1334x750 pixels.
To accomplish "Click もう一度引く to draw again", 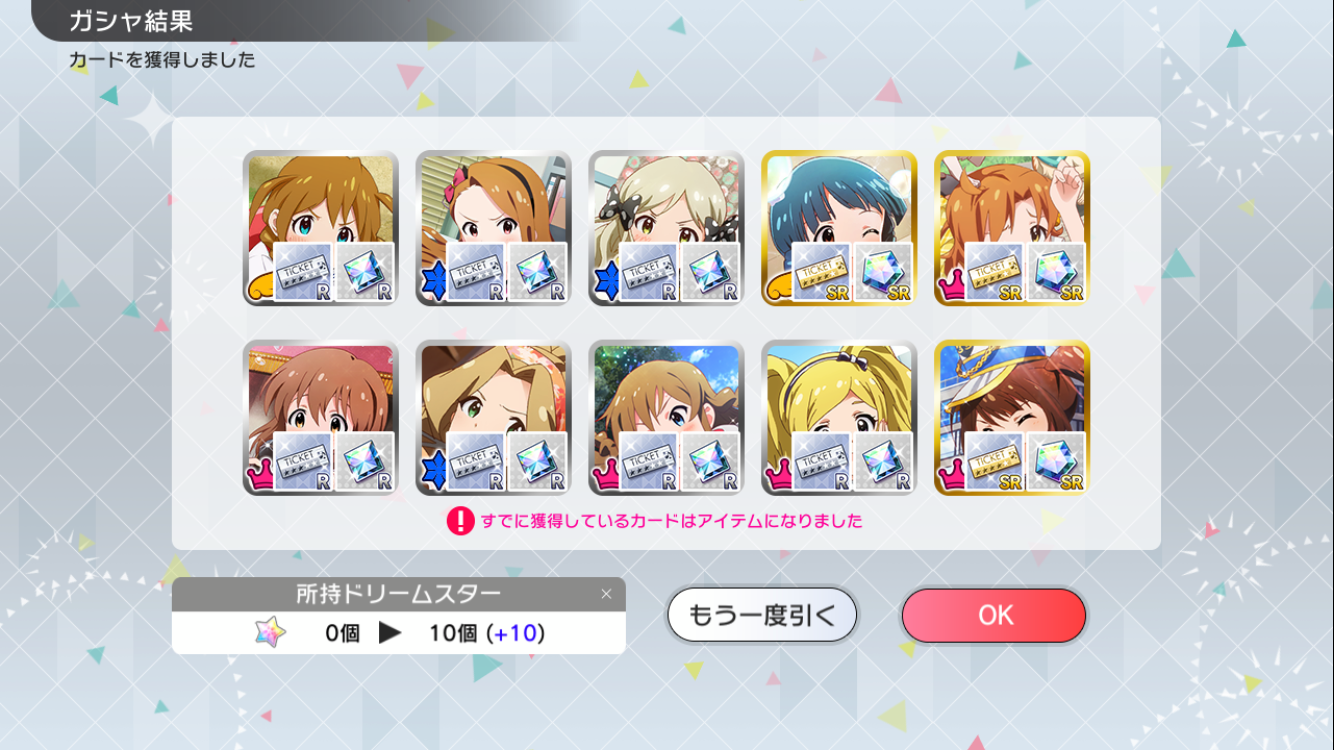I will [762, 615].
